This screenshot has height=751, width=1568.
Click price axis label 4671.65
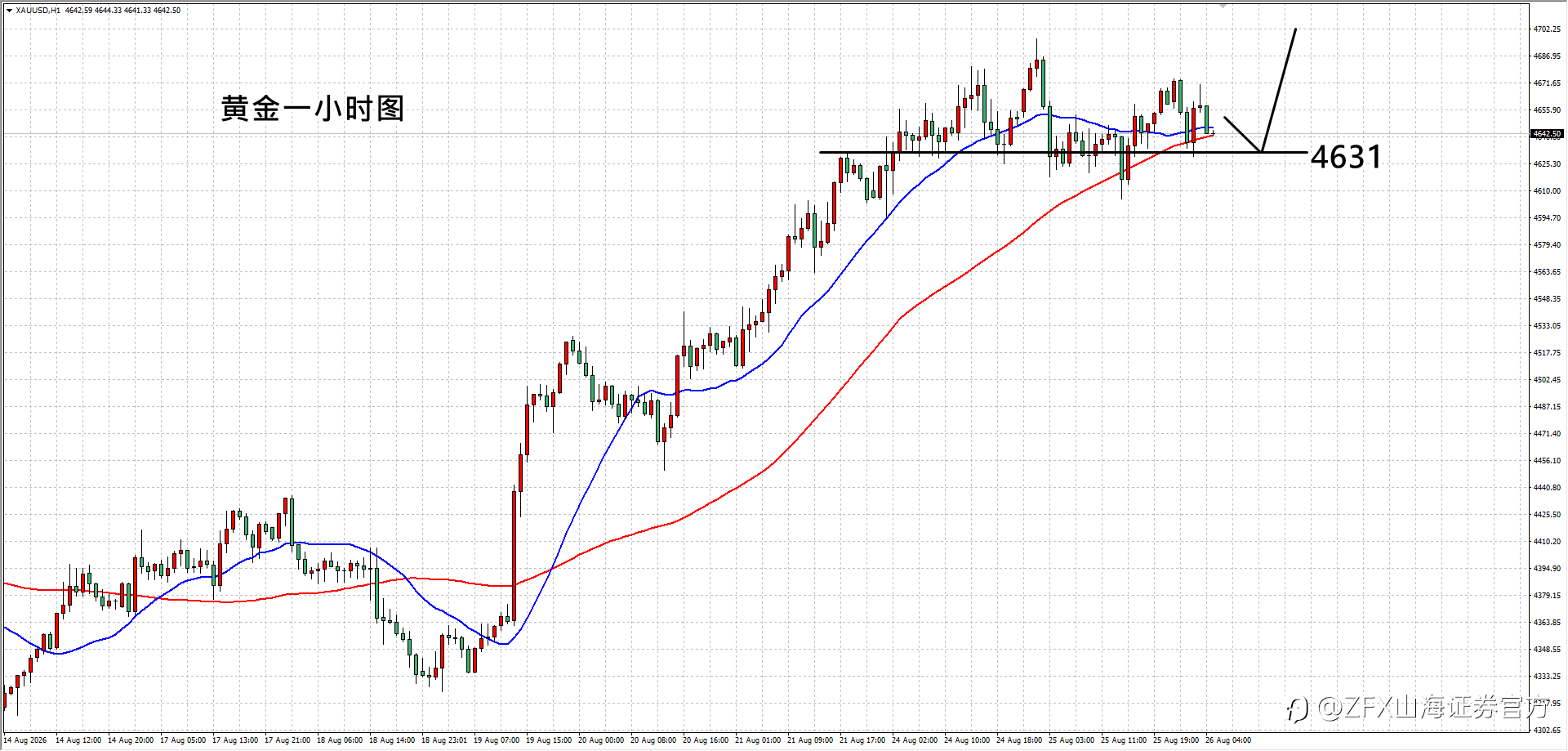(x=1547, y=83)
